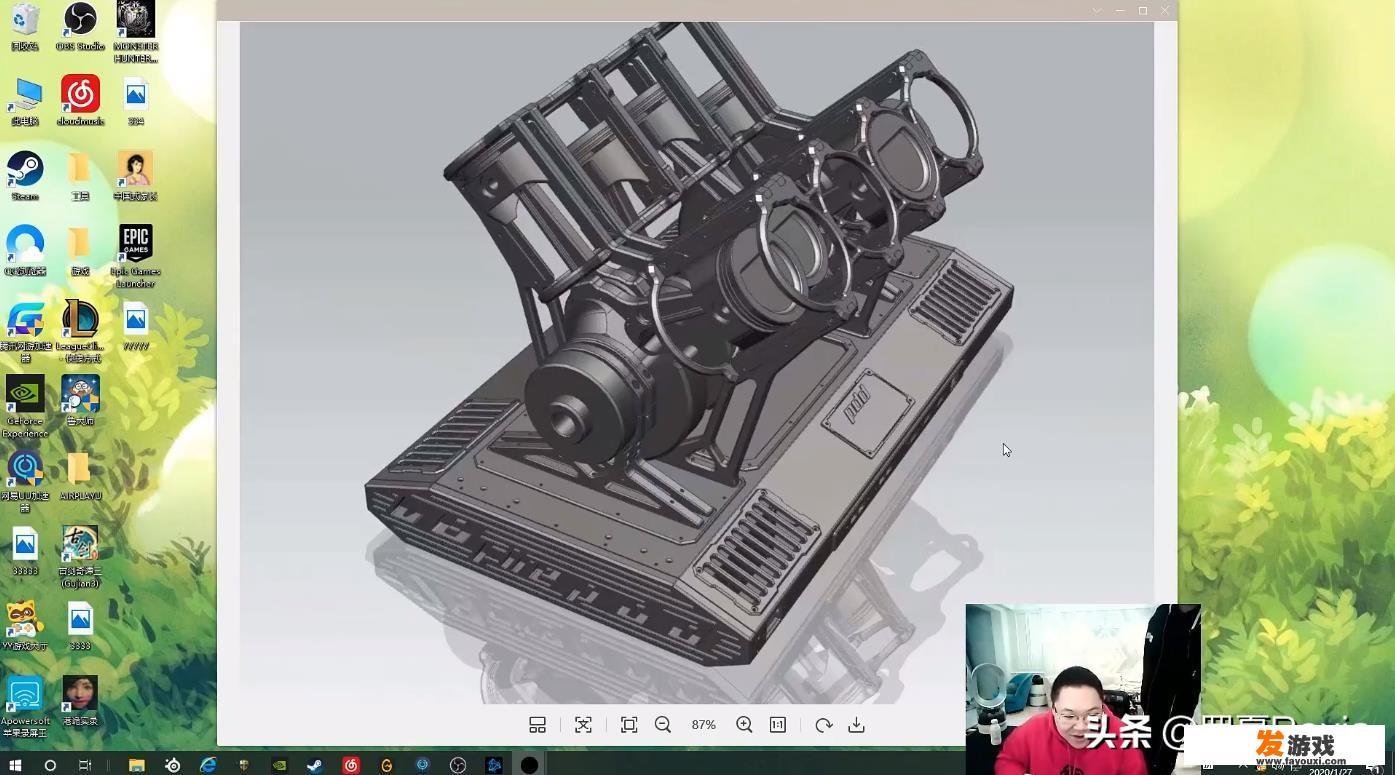Image resolution: width=1395 pixels, height=775 pixels.
Task: Launch NetEase UU accelerator shortcut
Action: click(25, 482)
